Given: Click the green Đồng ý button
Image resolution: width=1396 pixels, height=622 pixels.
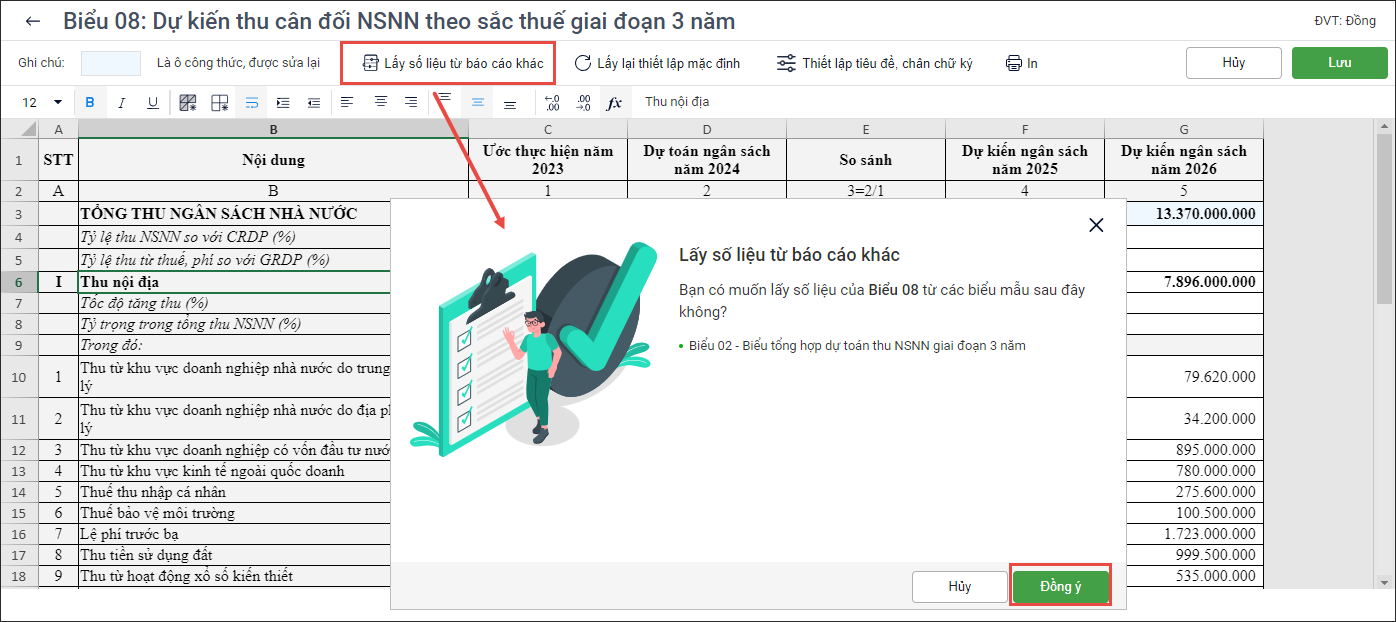Looking at the screenshot, I should (1061, 587).
